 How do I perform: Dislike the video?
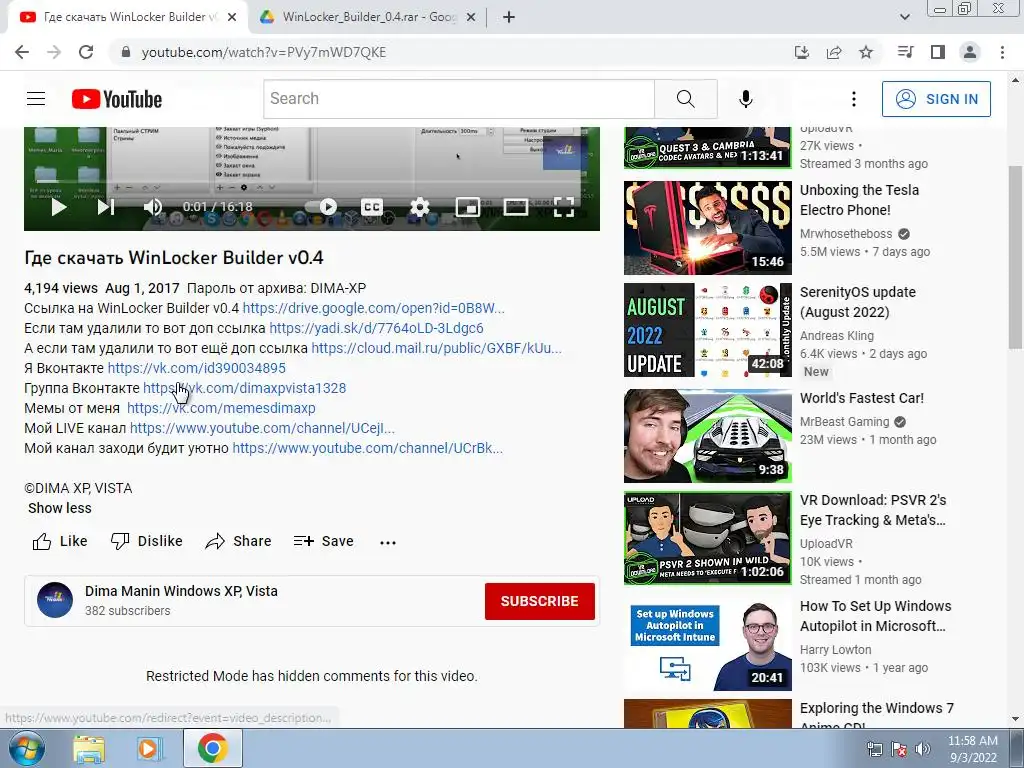pos(146,541)
